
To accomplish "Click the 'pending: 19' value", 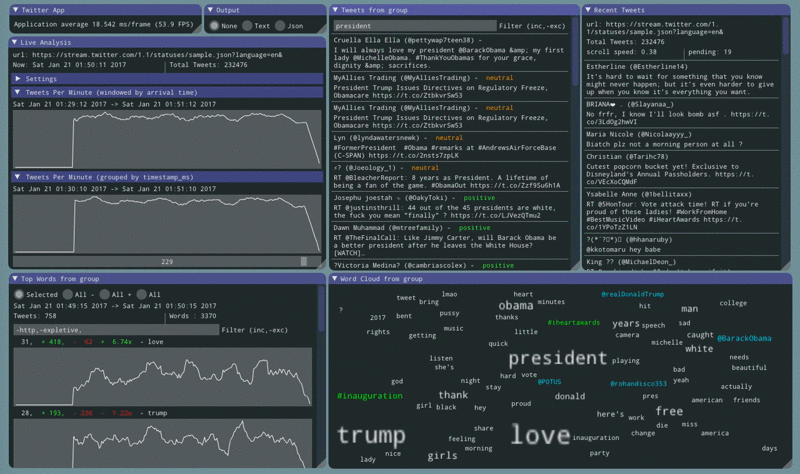I will click(x=710, y=52).
